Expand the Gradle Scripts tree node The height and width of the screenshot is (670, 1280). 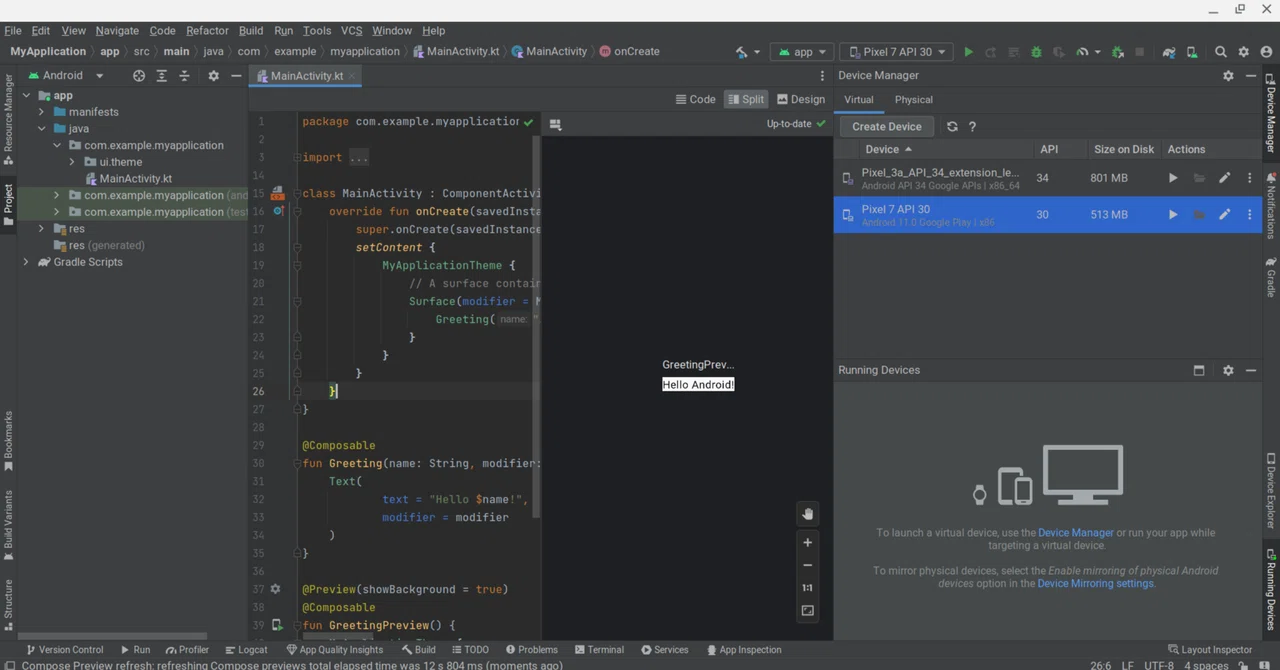26,262
